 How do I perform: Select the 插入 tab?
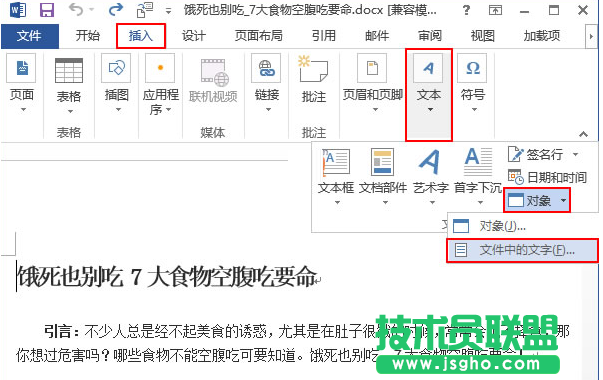[141, 36]
